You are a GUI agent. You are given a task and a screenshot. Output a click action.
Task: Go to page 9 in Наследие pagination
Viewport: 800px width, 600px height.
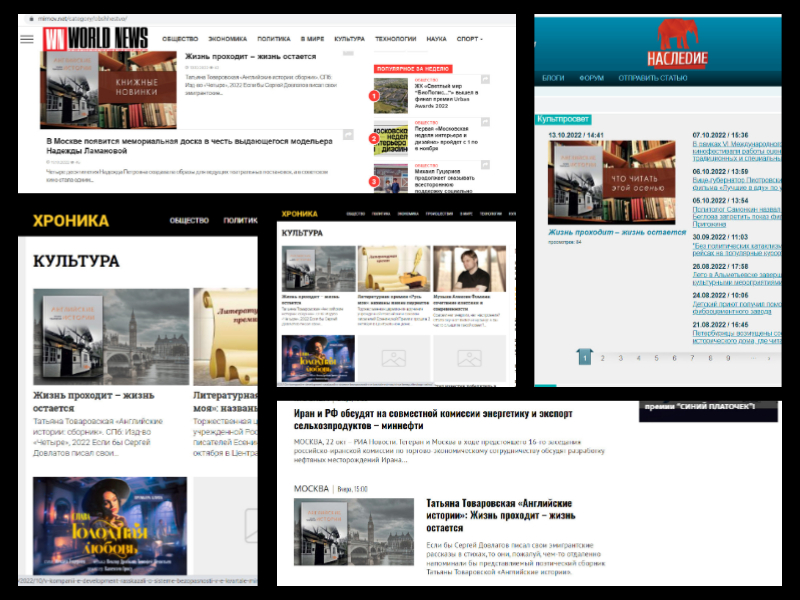tap(728, 358)
